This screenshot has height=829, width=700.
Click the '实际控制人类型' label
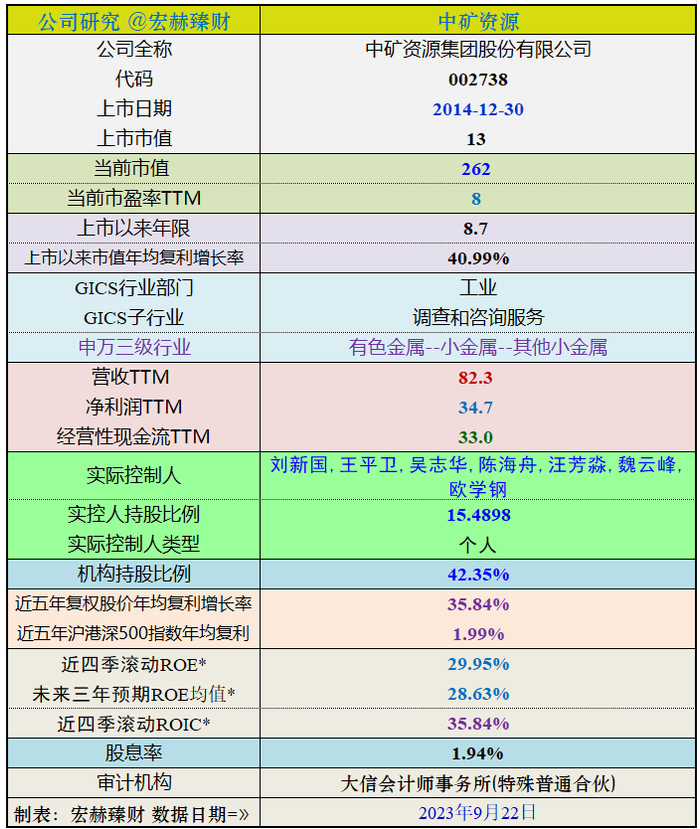tap(134, 544)
